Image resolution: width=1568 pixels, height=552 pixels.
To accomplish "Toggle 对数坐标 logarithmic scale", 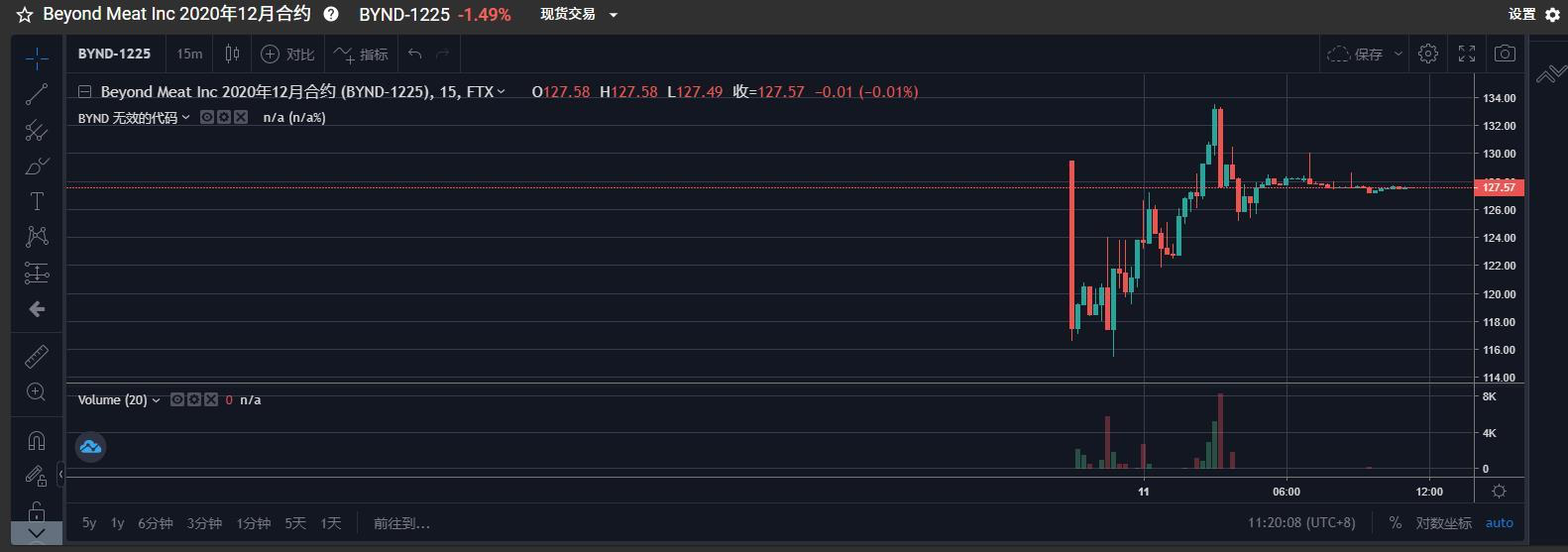I will point(1443,522).
